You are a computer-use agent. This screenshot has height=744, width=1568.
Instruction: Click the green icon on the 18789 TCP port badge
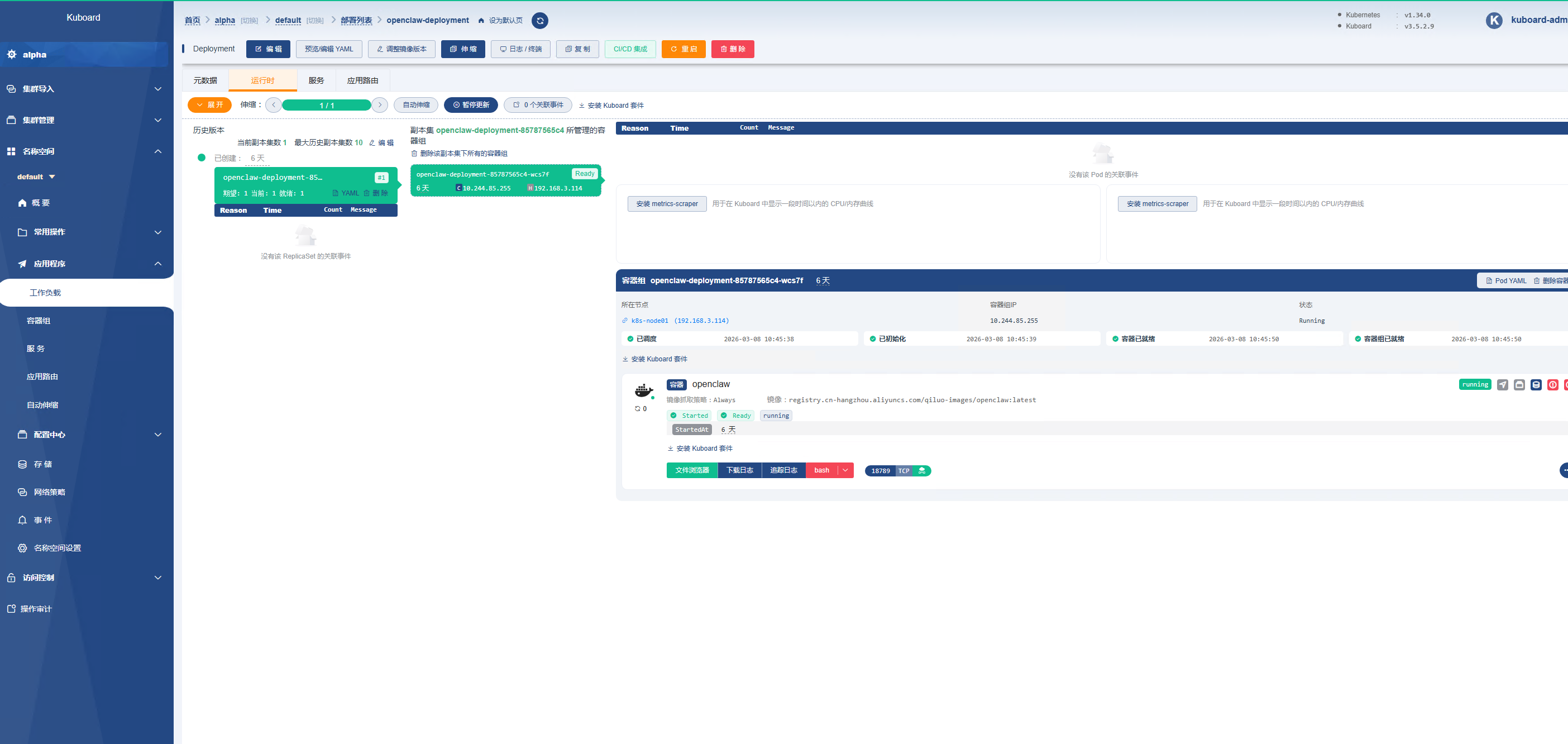coord(921,471)
